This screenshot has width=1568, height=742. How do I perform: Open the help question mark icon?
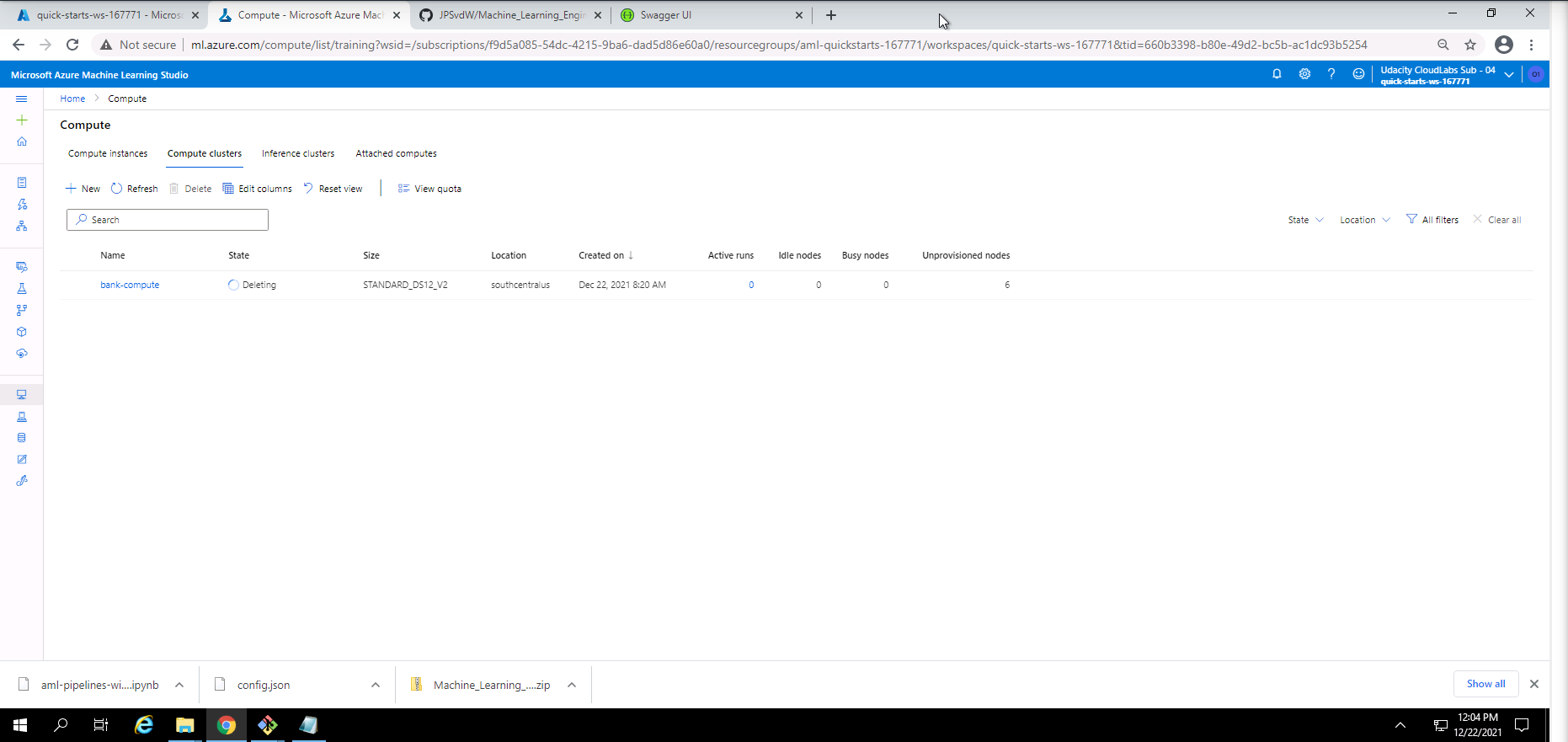(x=1331, y=74)
